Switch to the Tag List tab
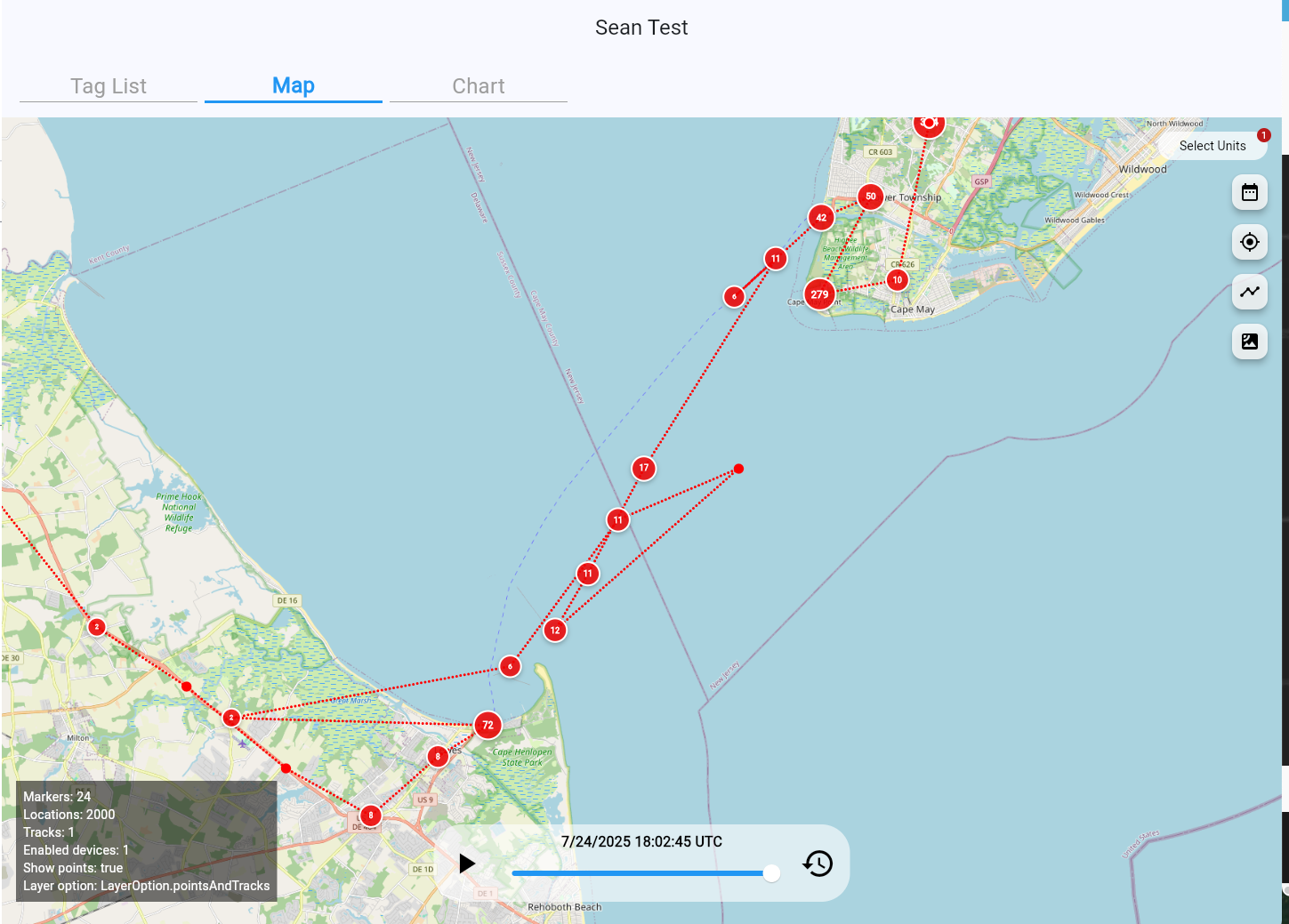Image resolution: width=1289 pixels, height=924 pixels. (x=109, y=86)
